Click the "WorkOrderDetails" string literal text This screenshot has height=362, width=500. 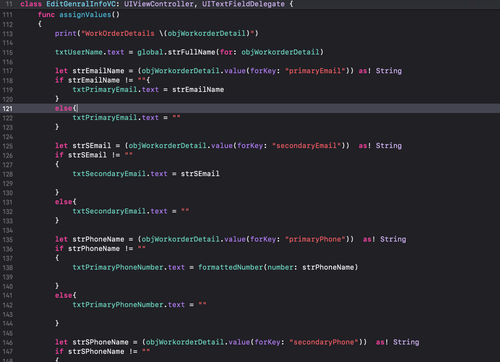[x=120, y=33]
